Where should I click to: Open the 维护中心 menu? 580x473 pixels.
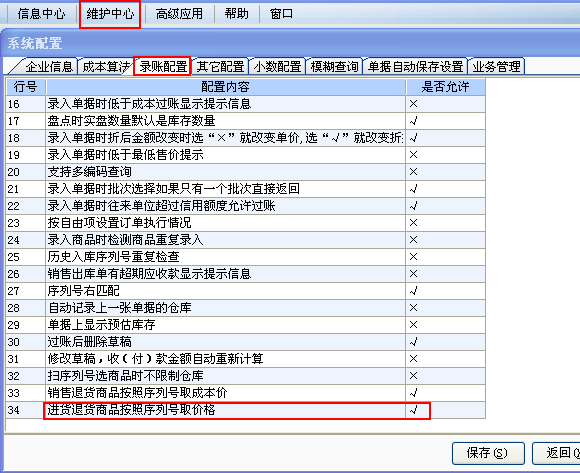pyautogui.click(x=110, y=14)
